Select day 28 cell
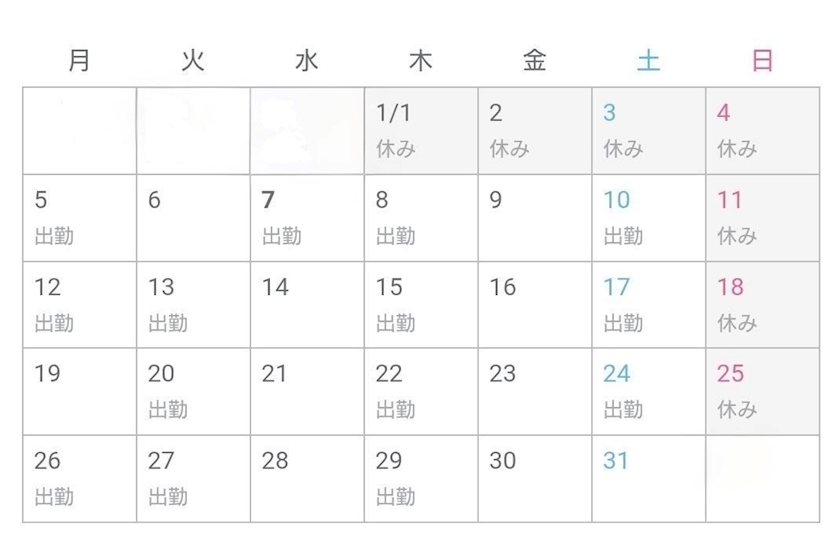The width and height of the screenshot is (840, 560). coord(307,479)
